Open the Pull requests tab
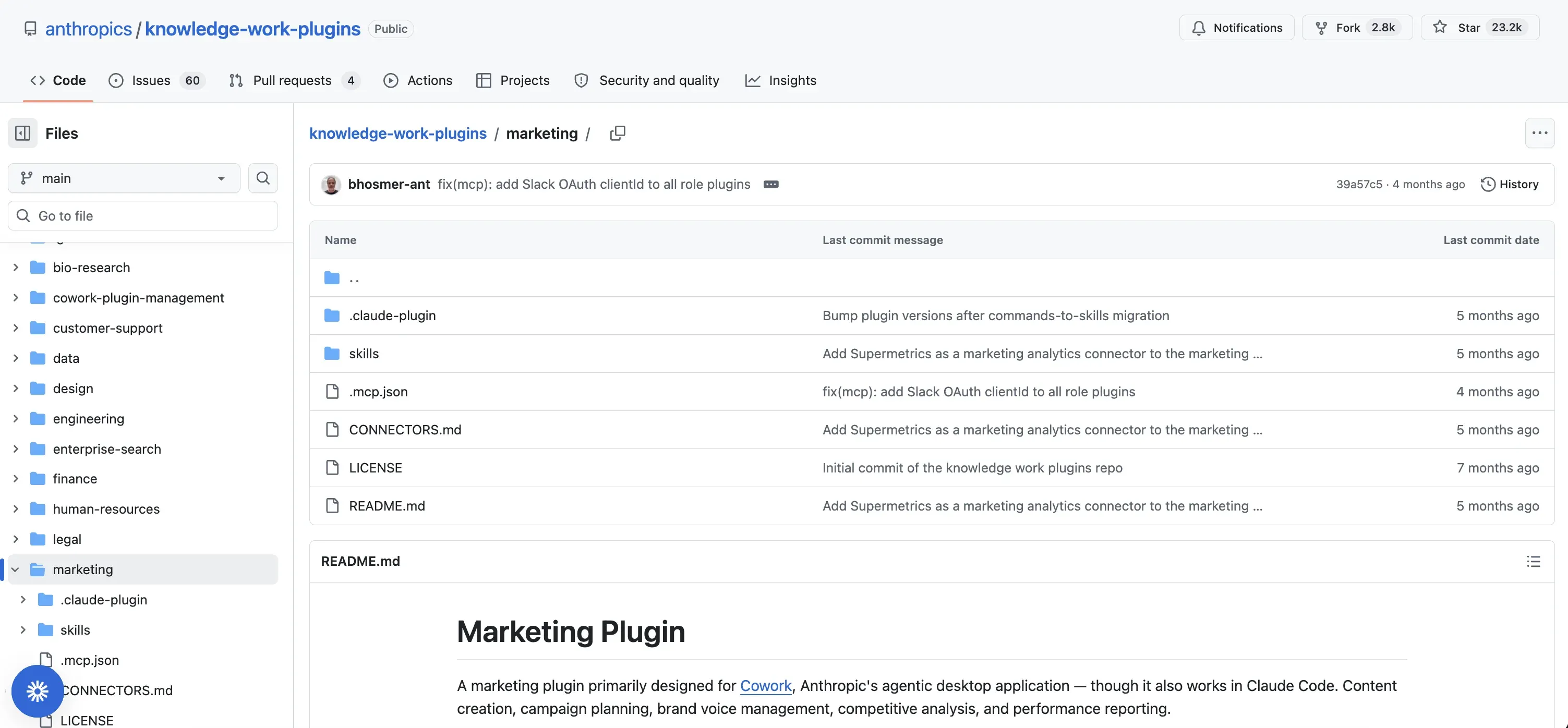The width and height of the screenshot is (1568, 728). click(295, 80)
